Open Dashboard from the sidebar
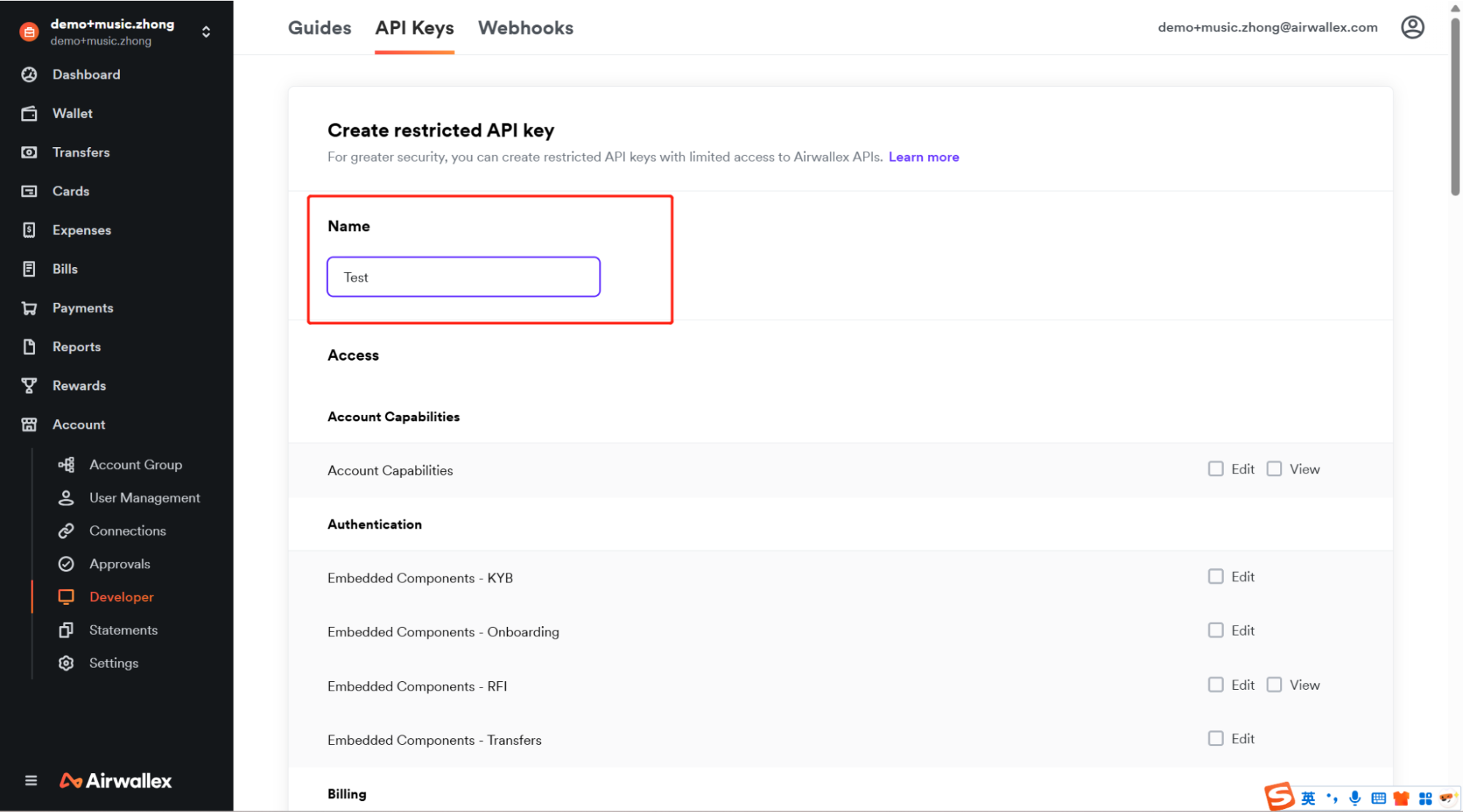The image size is (1463, 812). click(86, 75)
